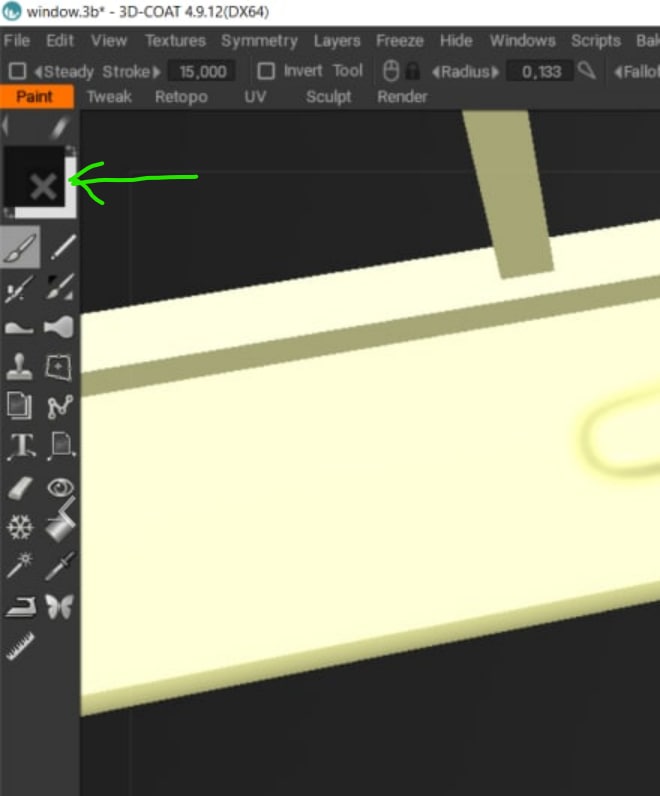The width and height of the screenshot is (660, 796).
Task: Click the mouse icon beside the lock
Action: [x=390, y=71]
